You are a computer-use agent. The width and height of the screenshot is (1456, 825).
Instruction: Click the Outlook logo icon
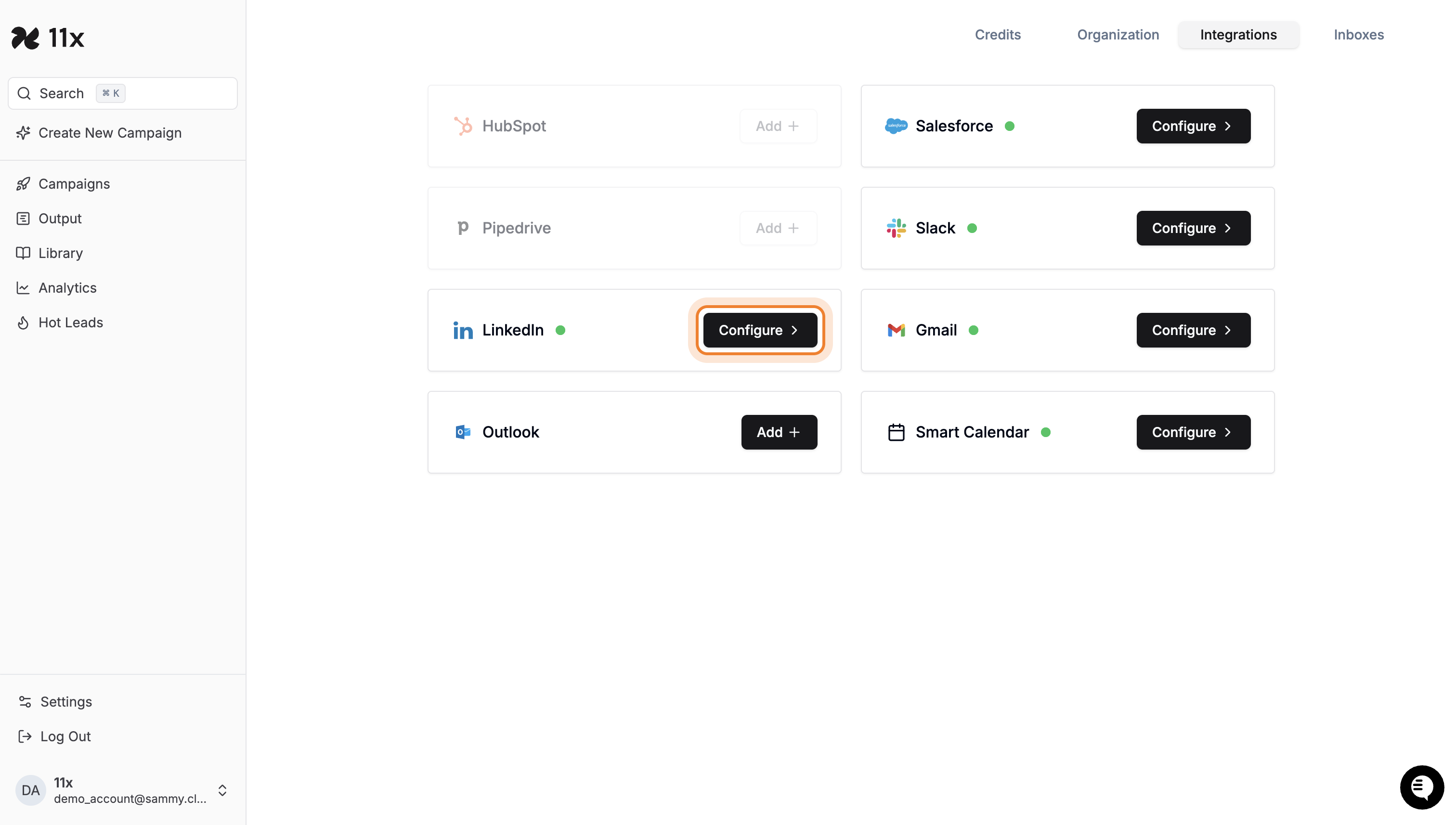(463, 432)
